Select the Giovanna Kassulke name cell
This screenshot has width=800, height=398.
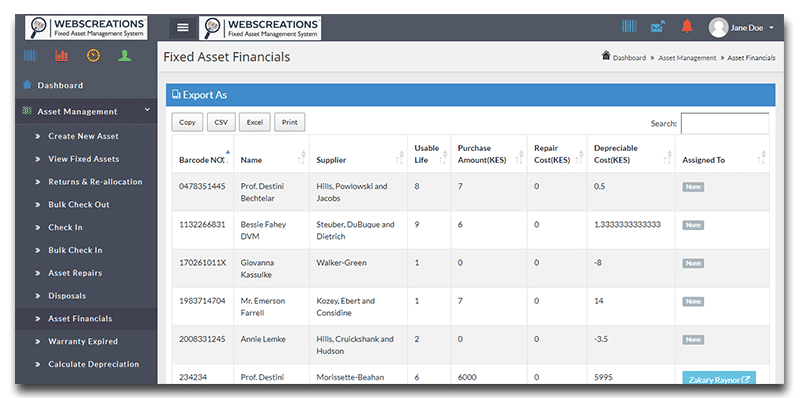271,269
